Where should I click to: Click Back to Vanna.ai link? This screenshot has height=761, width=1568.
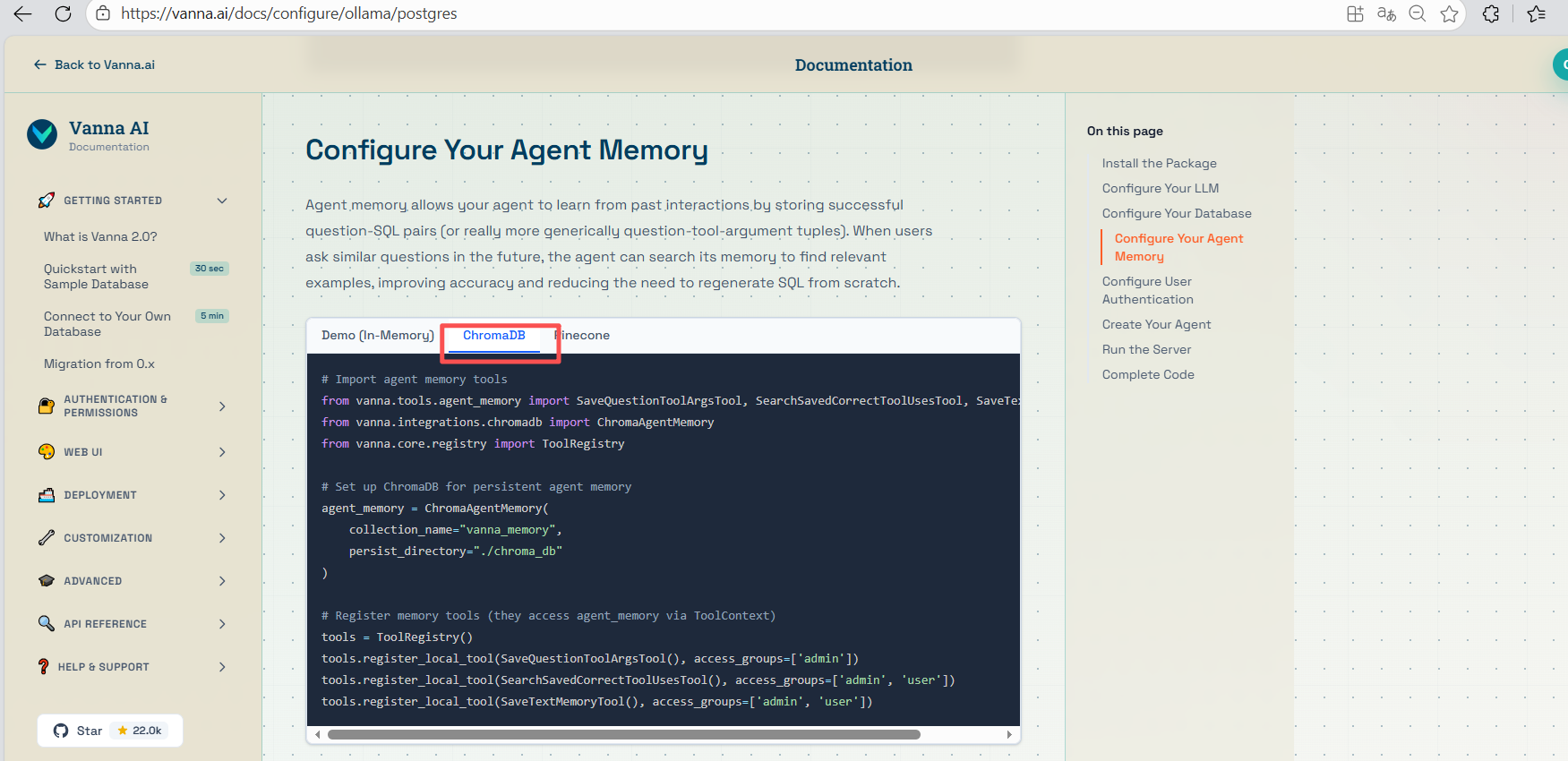coord(94,64)
